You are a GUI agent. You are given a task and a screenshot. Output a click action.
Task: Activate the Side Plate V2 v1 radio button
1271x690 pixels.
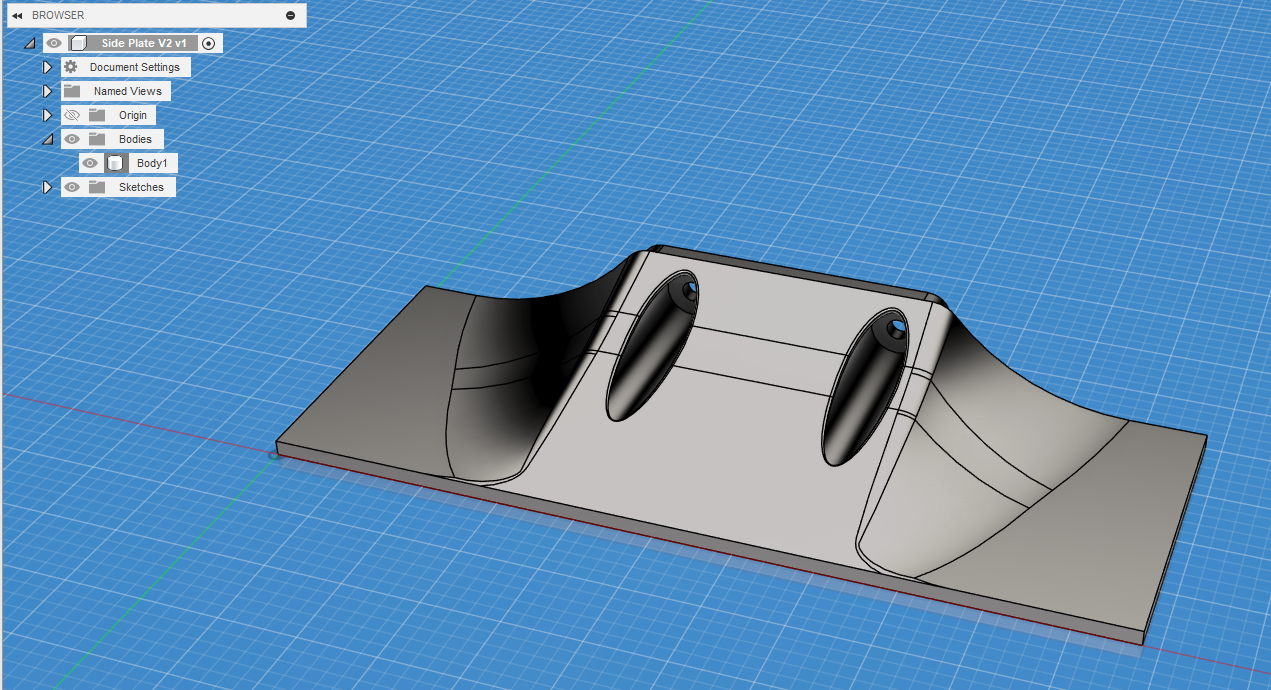click(x=208, y=43)
